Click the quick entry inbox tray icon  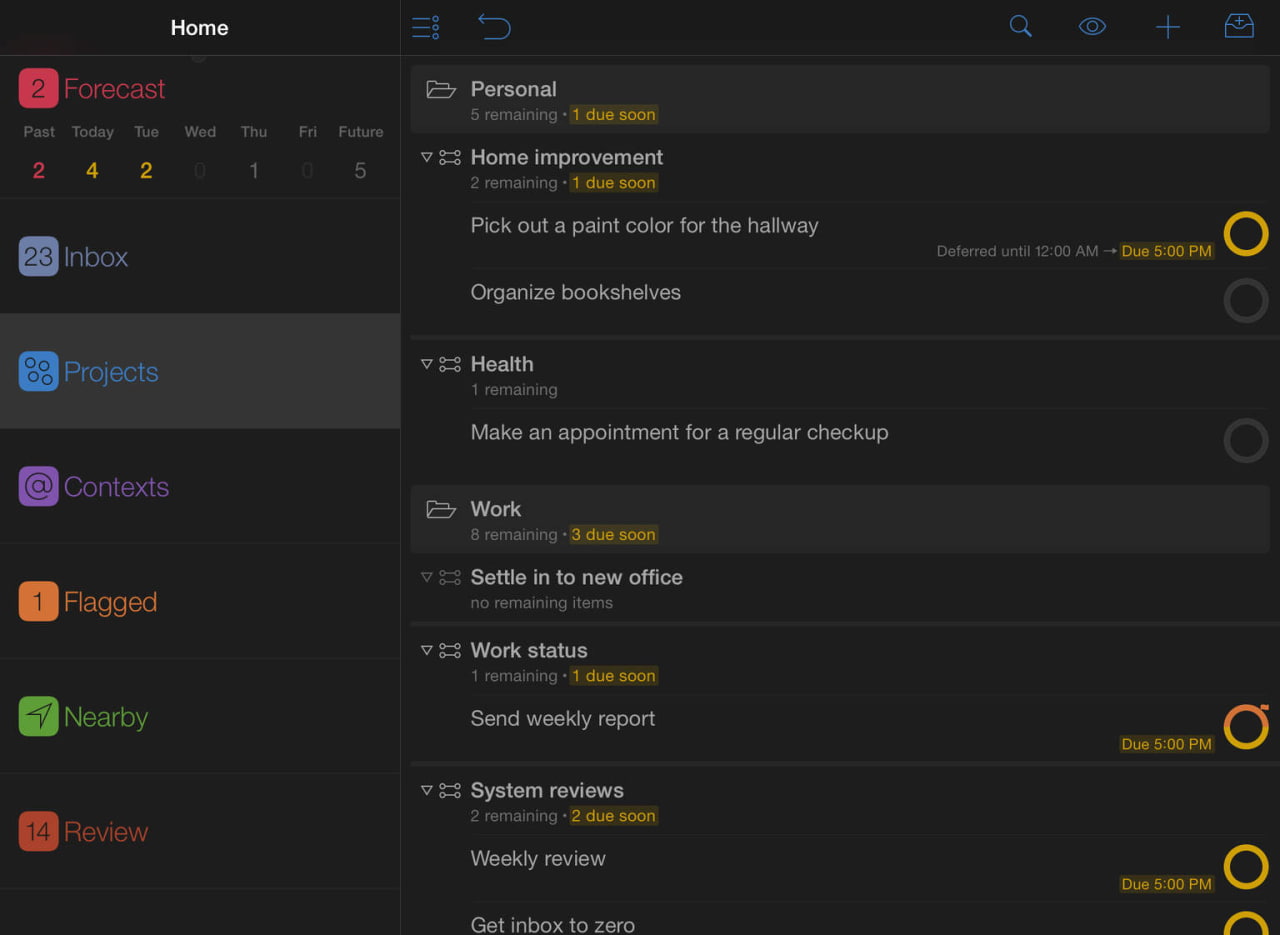click(1239, 27)
